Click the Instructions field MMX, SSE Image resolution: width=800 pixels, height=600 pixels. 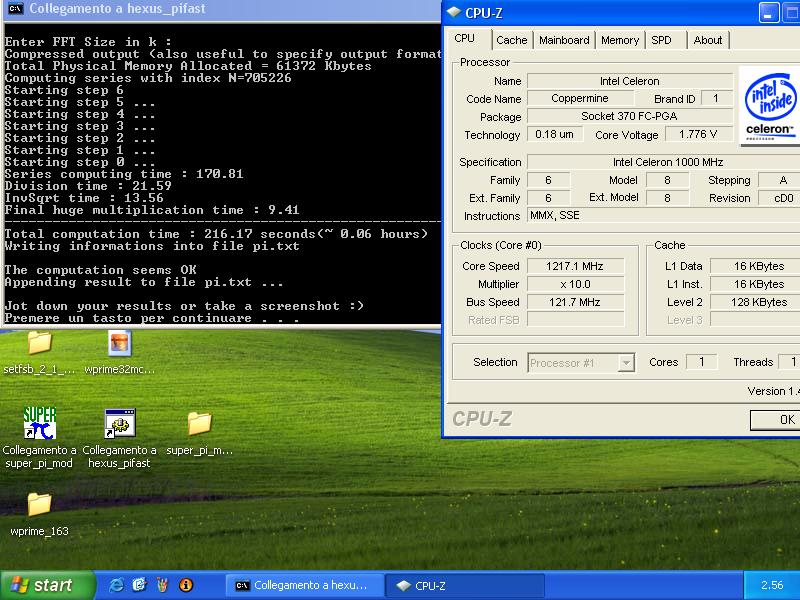[x=665, y=216]
